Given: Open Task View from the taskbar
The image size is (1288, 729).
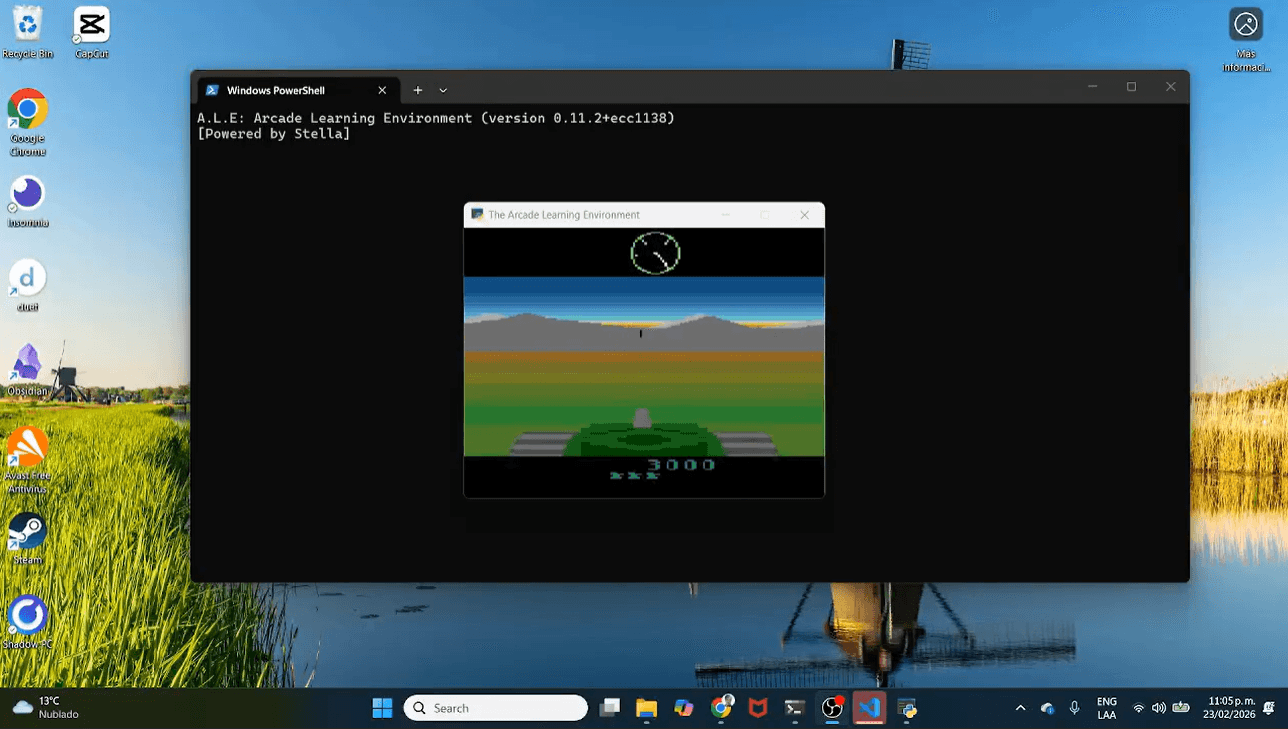Looking at the screenshot, I should (610, 708).
